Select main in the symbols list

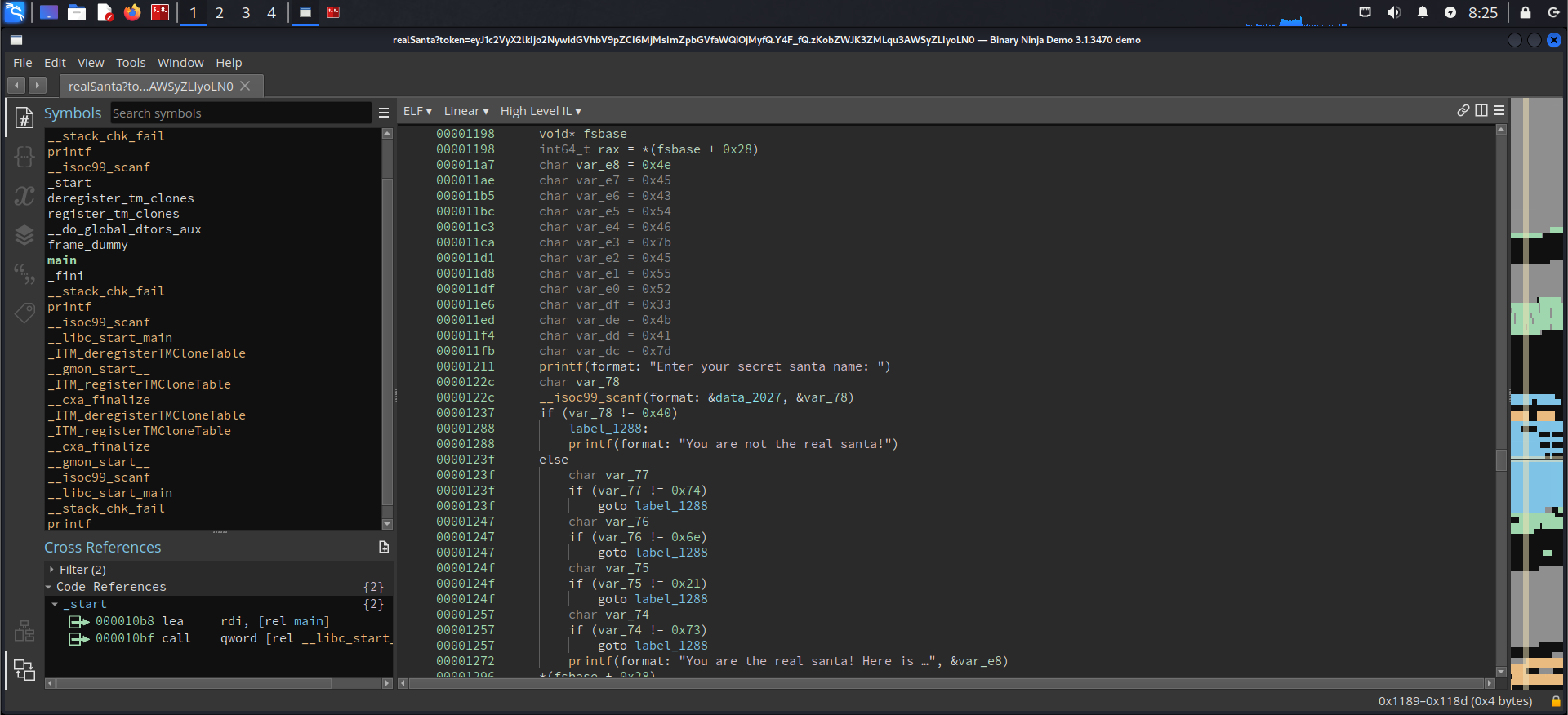(62, 260)
